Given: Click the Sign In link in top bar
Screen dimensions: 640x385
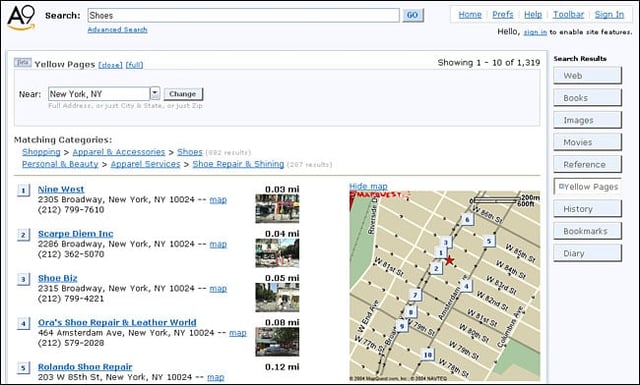Looking at the screenshot, I should [609, 15].
